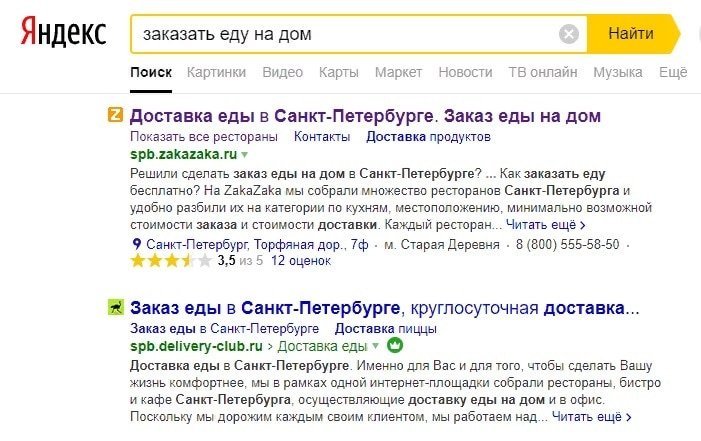Open the 12 оценок reviews link

(x=301, y=261)
